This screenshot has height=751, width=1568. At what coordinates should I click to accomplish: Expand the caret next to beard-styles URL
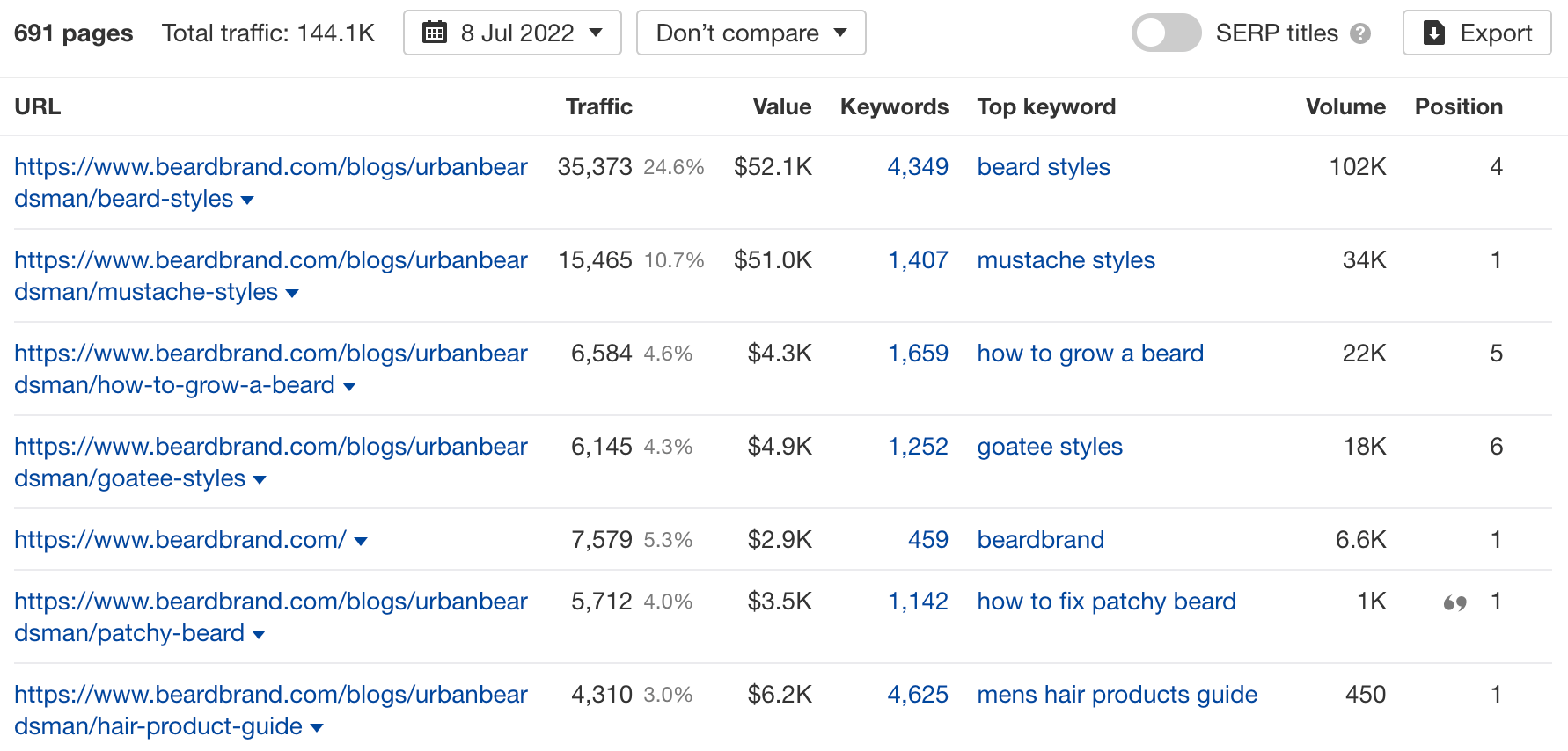pos(248,201)
